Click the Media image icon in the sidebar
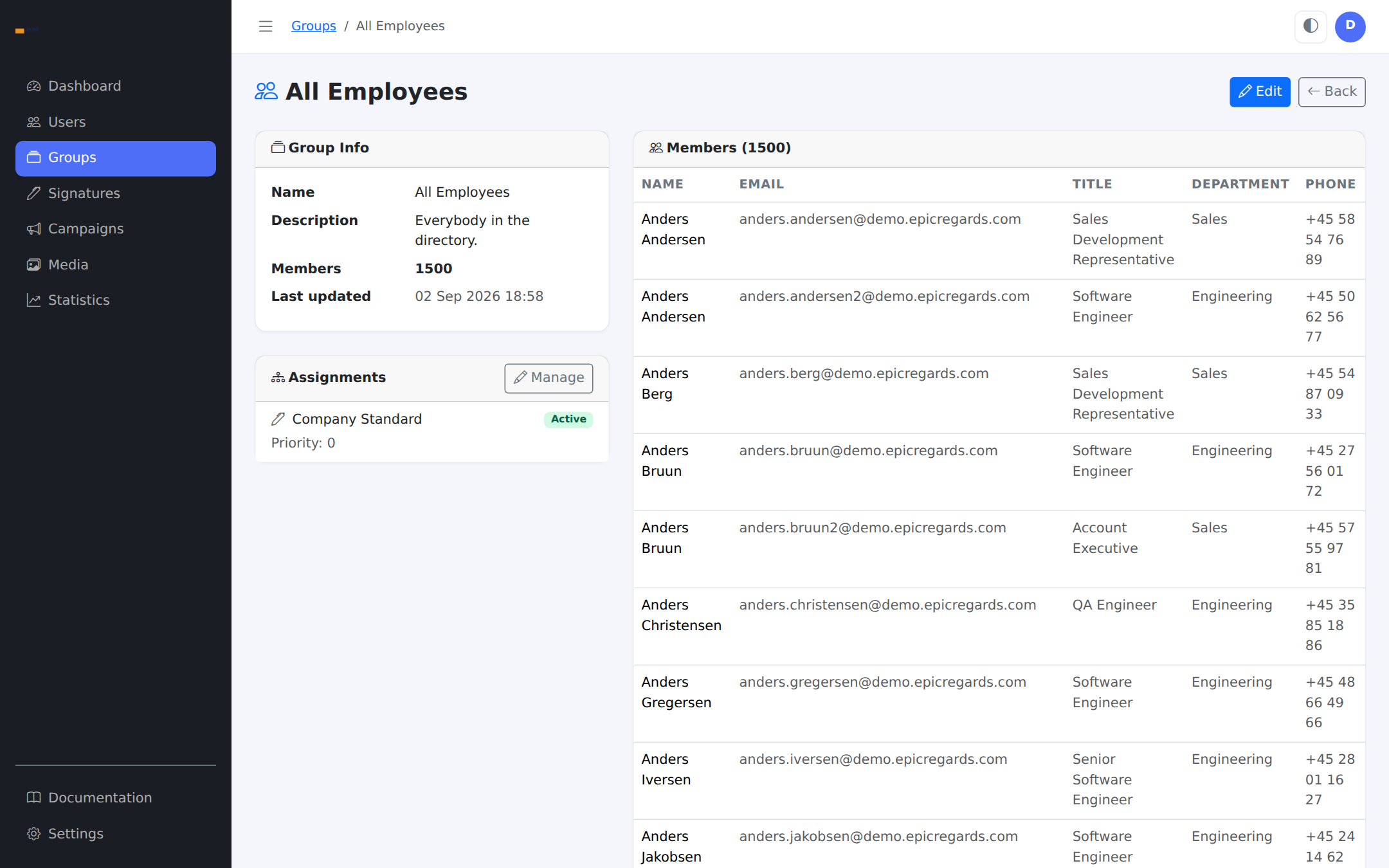This screenshot has width=1389, height=868. (33, 265)
